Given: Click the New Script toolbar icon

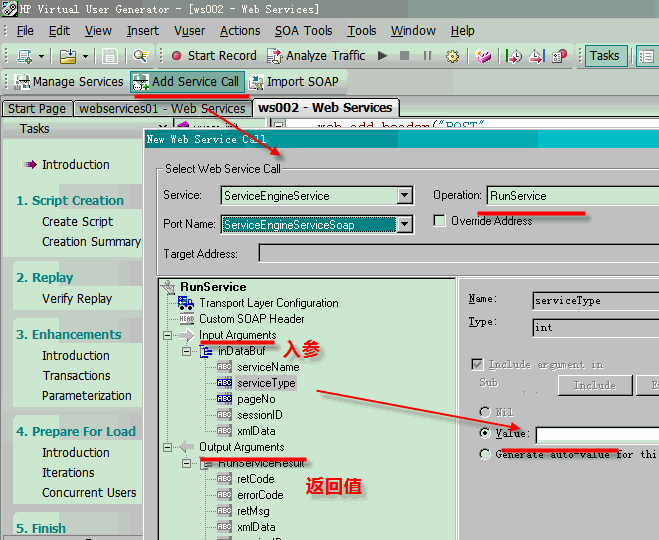Looking at the screenshot, I should tap(24, 56).
